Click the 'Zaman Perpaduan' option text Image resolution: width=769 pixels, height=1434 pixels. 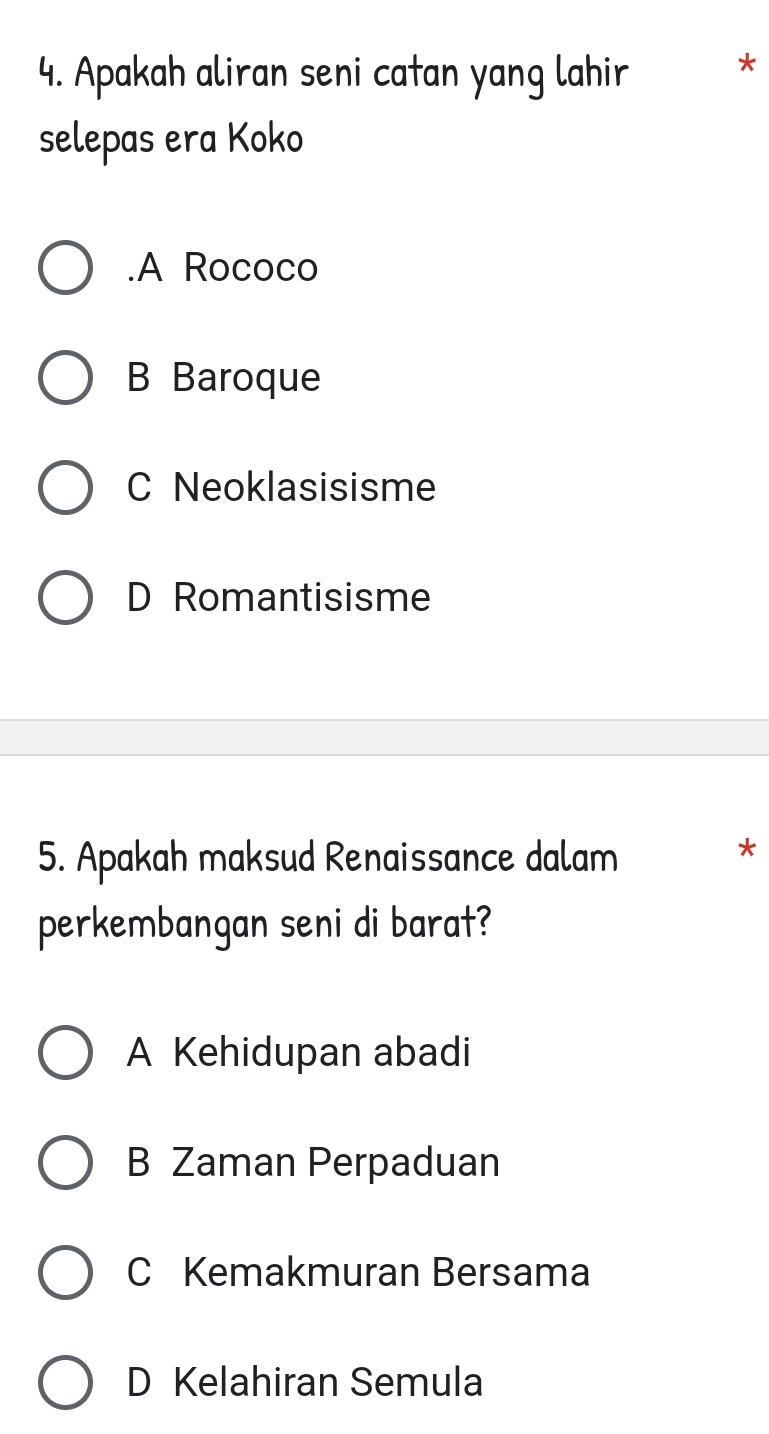pyautogui.click(x=335, y=1162)
